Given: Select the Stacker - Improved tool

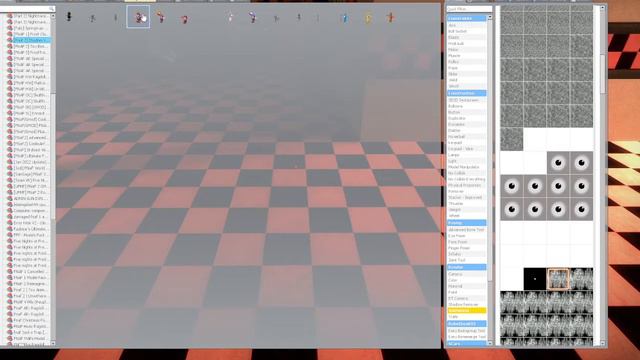Looking at the screenshot, I should click(467, 198).
